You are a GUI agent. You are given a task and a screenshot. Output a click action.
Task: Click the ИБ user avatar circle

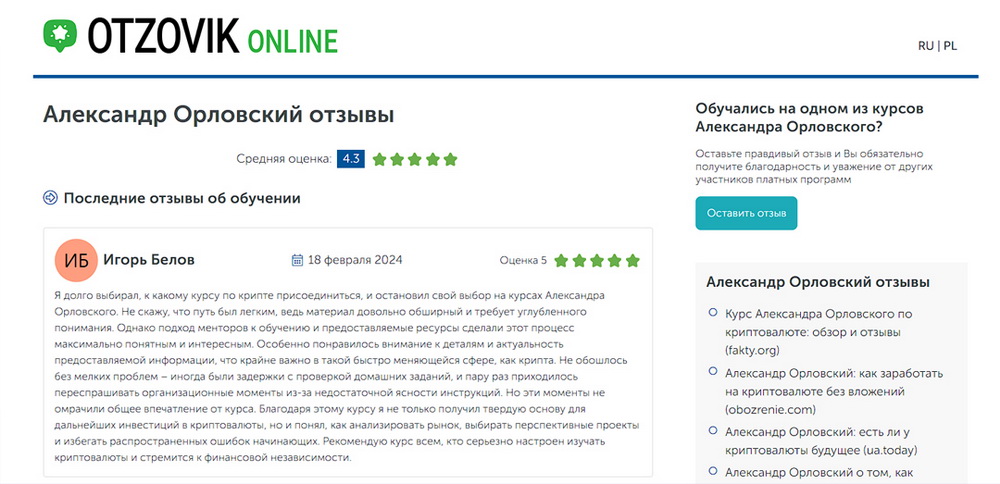(76, 260)
